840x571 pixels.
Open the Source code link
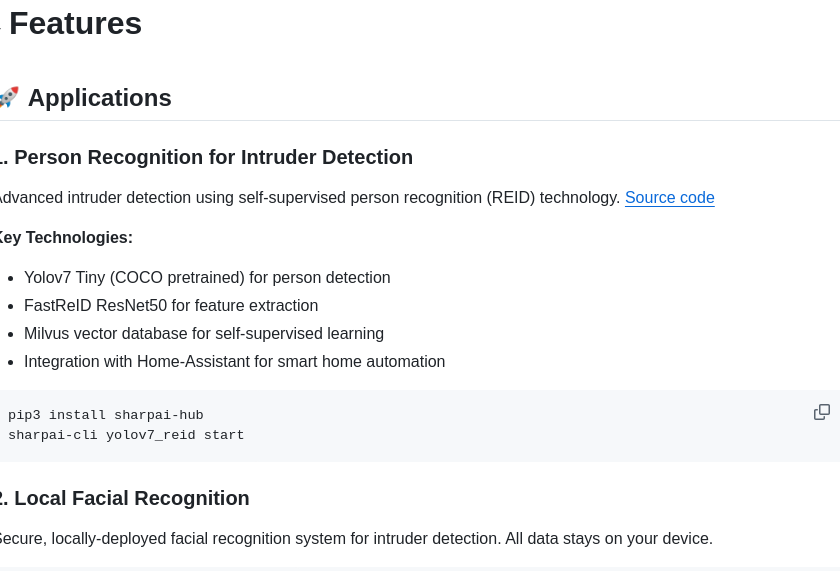(669, 198)
